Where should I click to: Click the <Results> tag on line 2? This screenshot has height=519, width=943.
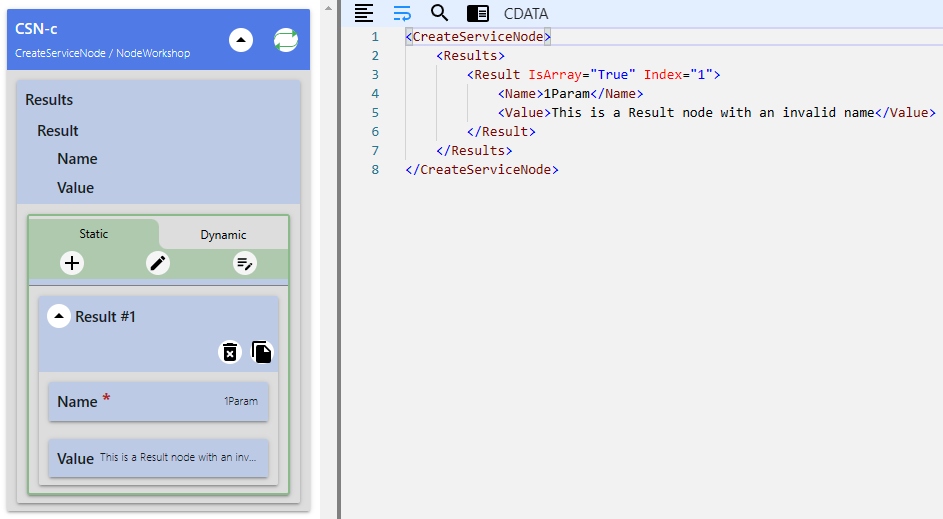(x=470, y=56)
